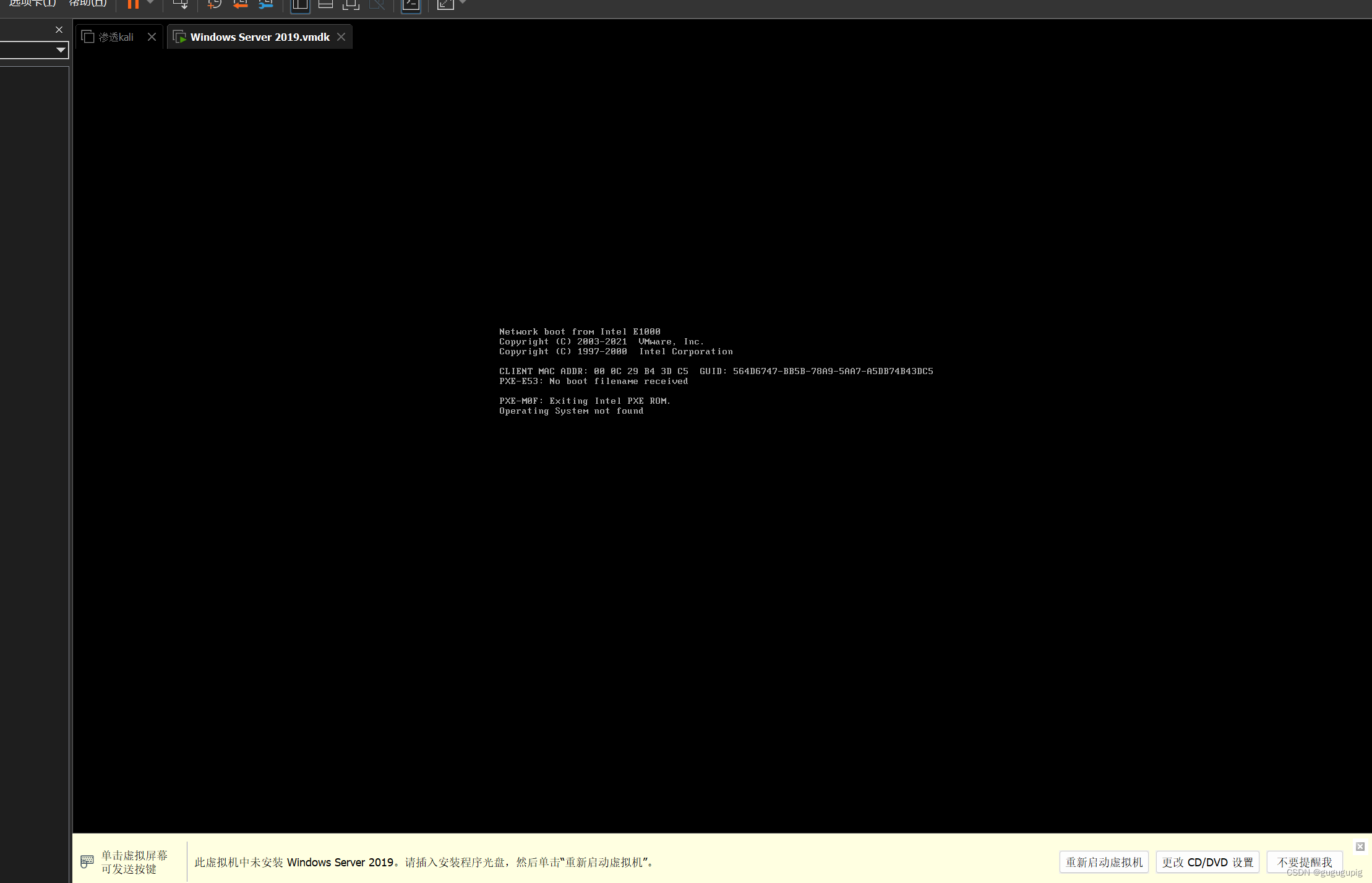Screen dimensions: 1372x883
Task: Toggle the thumbnail bar view icon
Action: point(325,4)
